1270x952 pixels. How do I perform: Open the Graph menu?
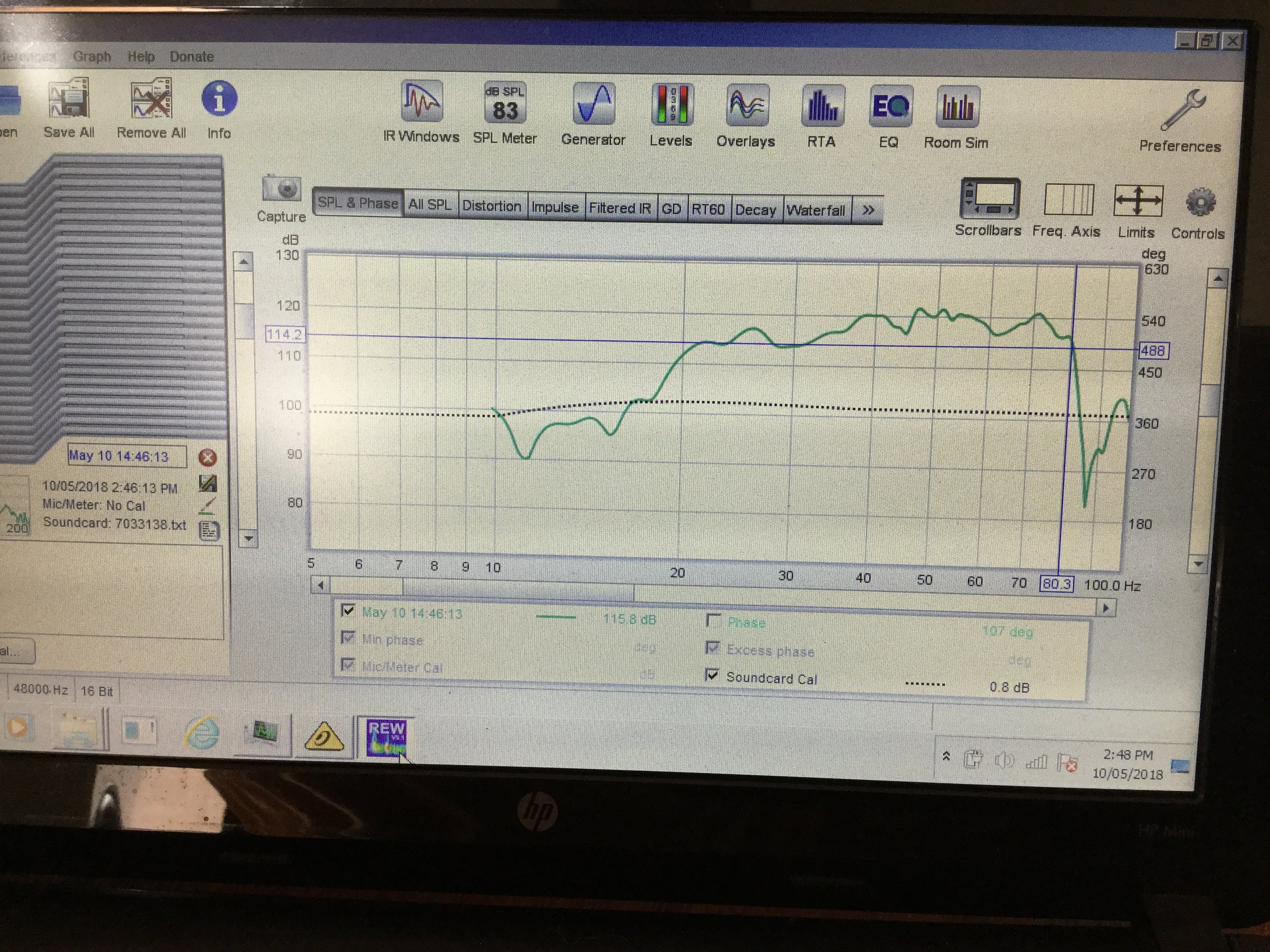click(x=92, y=57)
